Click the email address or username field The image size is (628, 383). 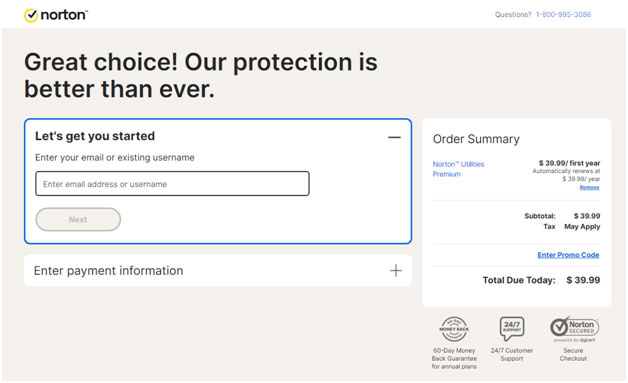click(x=172, y=184)
